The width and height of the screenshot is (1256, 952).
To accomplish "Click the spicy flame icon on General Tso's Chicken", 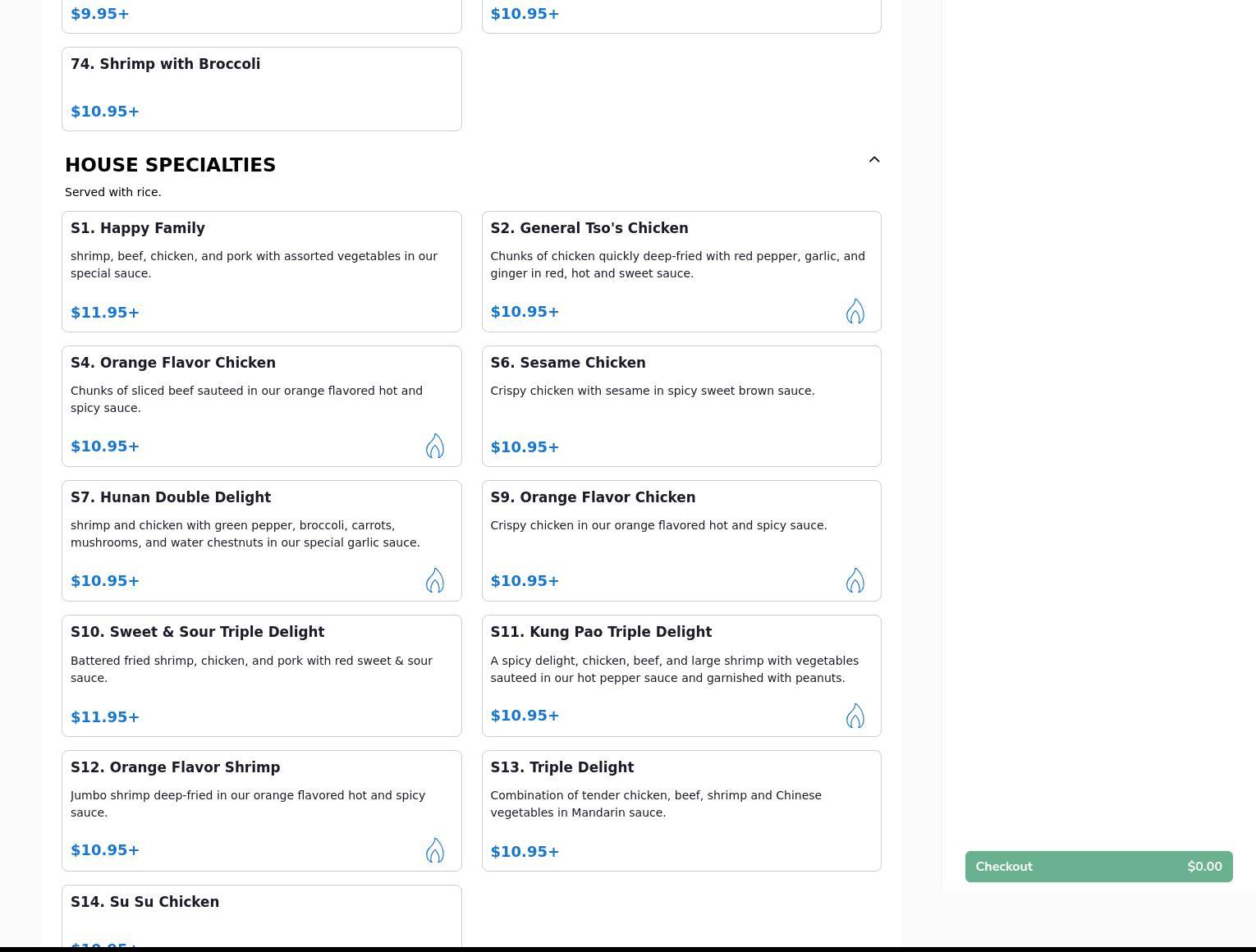I will click(855, 311).
